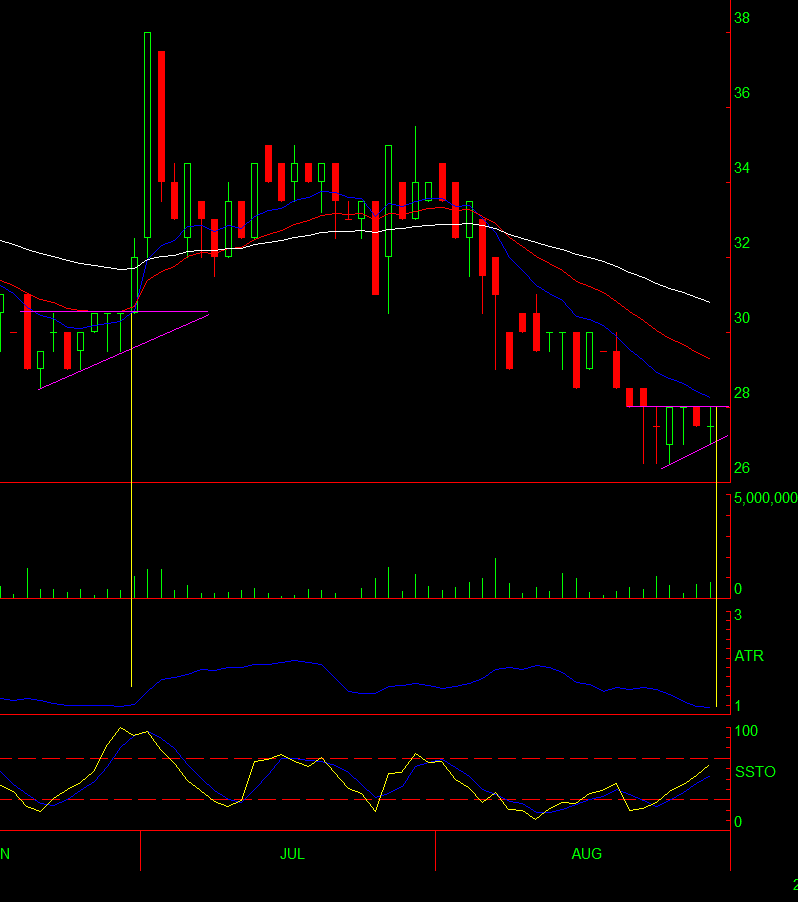Click the magenta resistance line near 27.6
This screenshot has width=798, height=902.
[x=678, y=407]
